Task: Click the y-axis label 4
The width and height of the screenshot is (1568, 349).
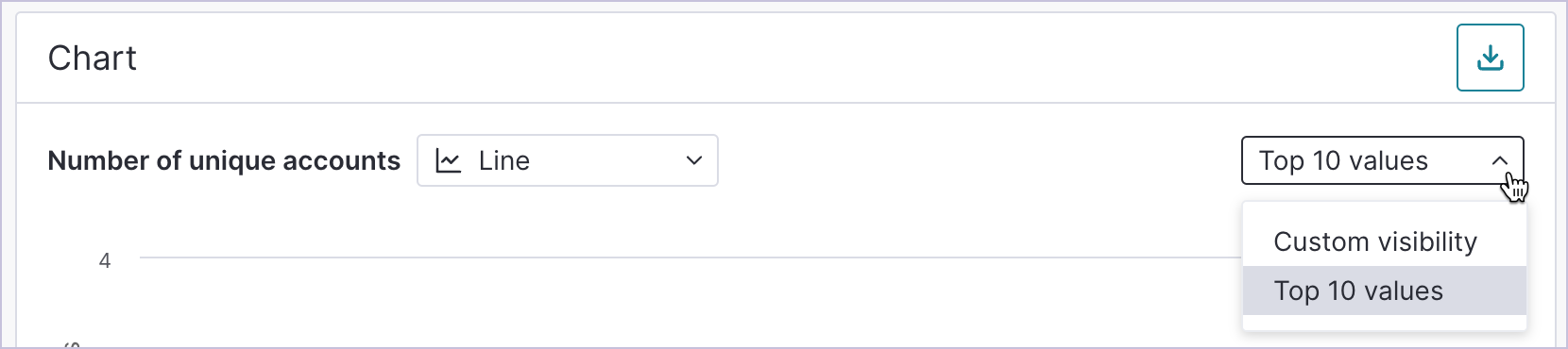Action: pos(105,260)
